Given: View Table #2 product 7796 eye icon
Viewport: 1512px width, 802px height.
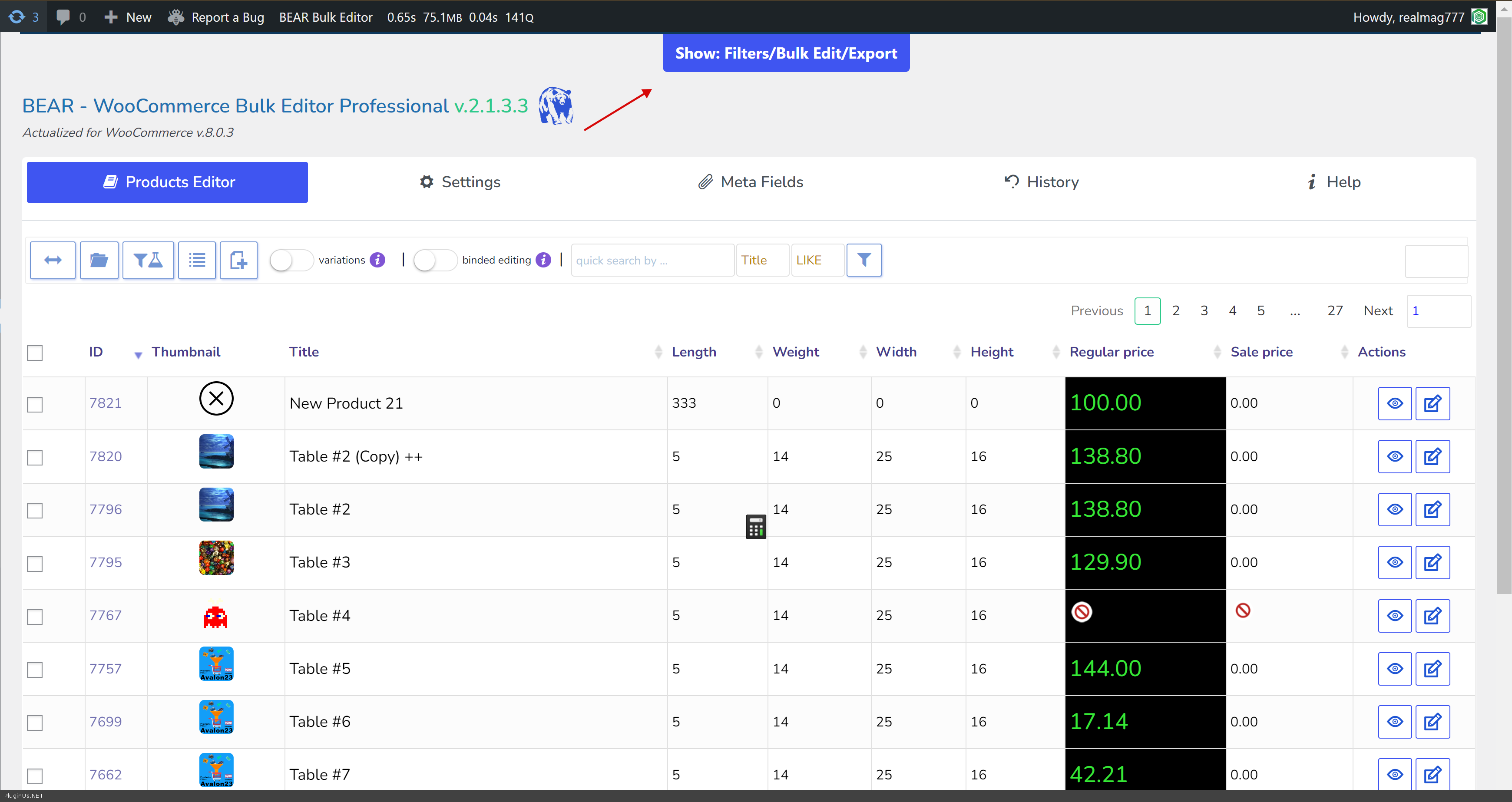Looking at the screenshot, I should coord(1395,509).
